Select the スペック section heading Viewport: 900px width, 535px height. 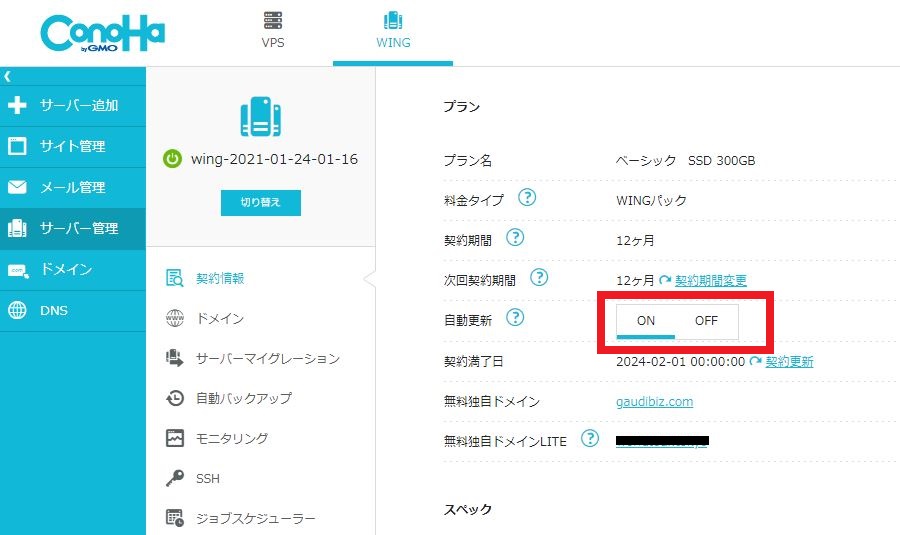click(x=468, y=510)
